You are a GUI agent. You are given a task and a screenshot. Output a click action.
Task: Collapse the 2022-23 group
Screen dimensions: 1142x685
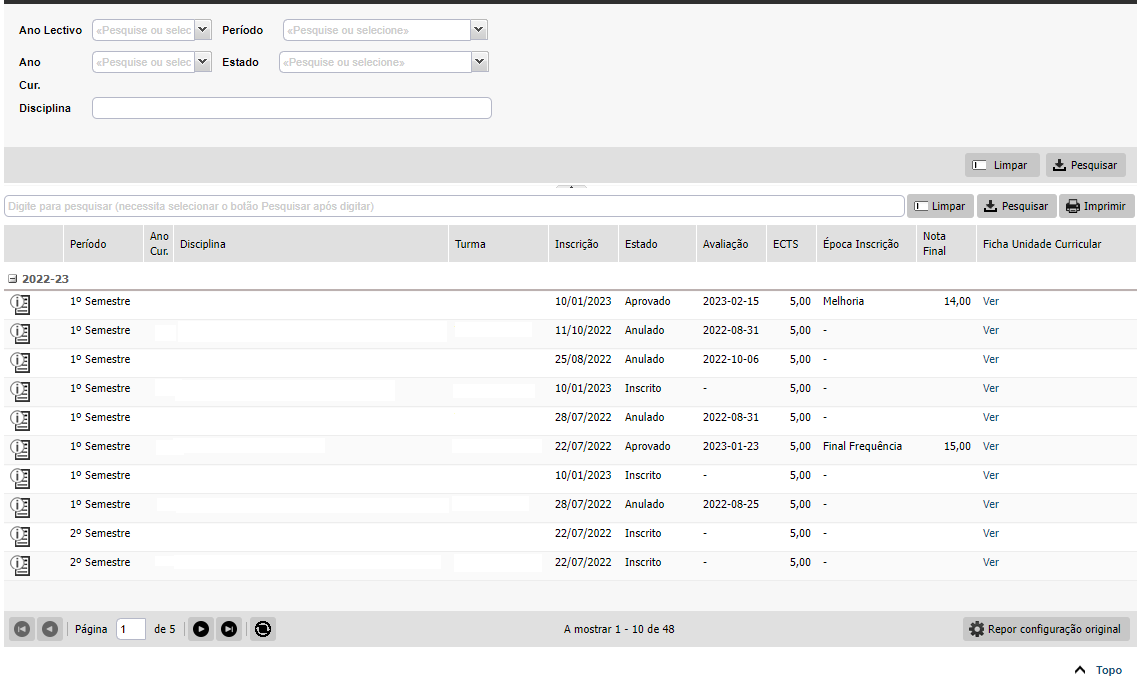click(x=13, y=279)
